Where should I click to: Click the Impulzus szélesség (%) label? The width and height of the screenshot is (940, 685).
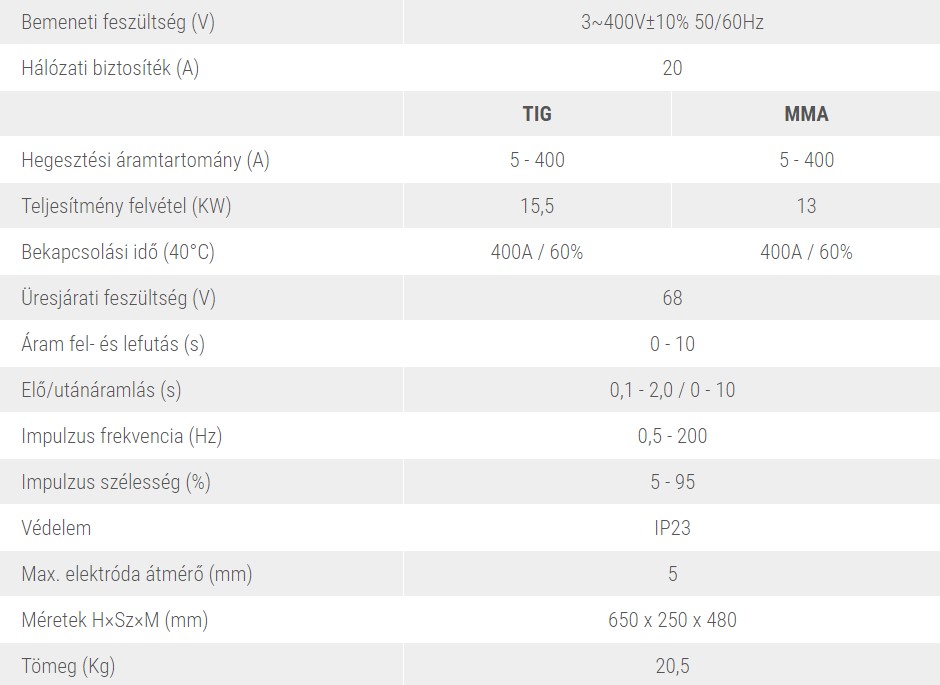pos(116,482)
